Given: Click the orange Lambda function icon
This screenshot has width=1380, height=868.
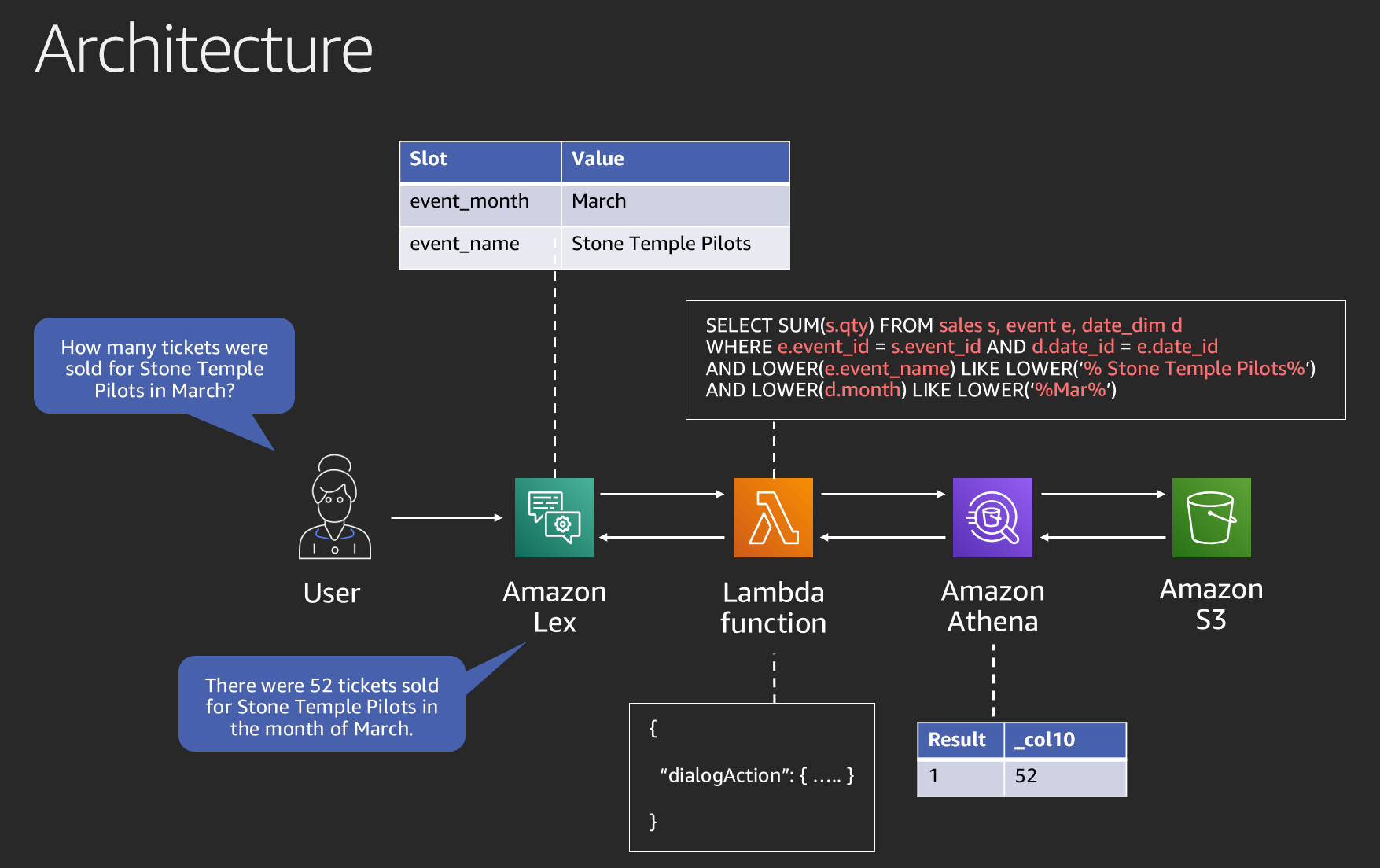Looking at the screenshot, I should click(x=774, y=517).
